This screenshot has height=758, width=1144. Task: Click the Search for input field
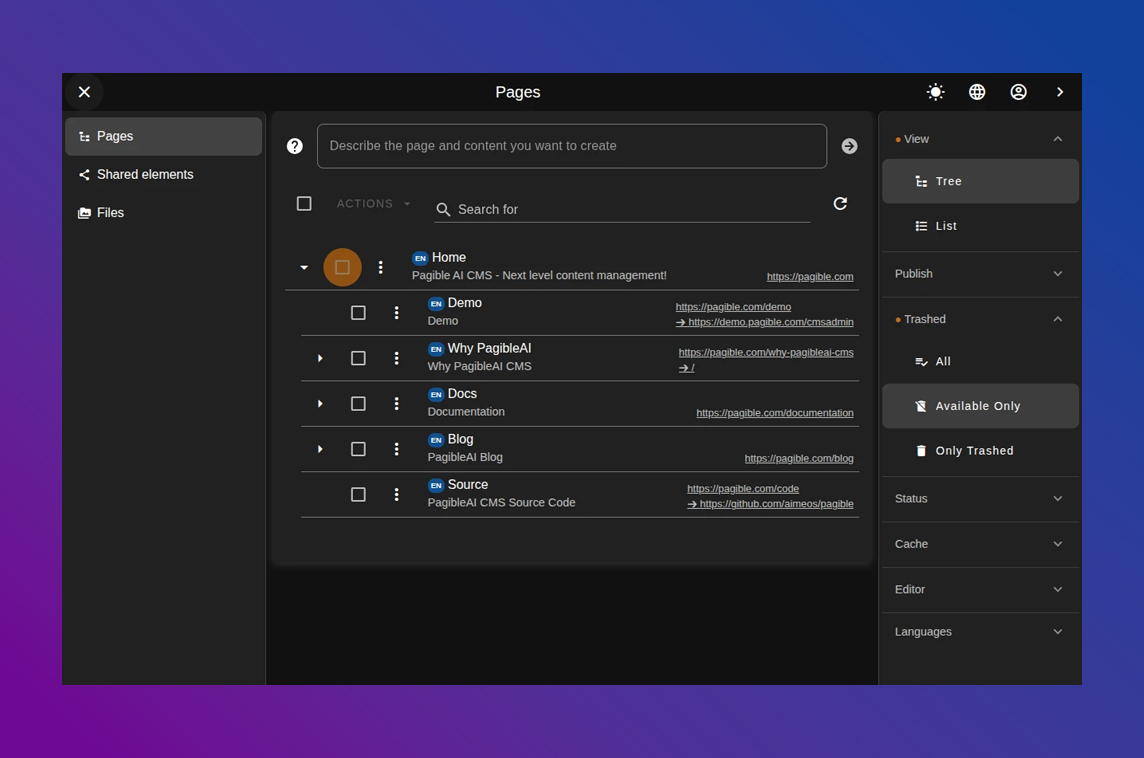tap(630, 209)
